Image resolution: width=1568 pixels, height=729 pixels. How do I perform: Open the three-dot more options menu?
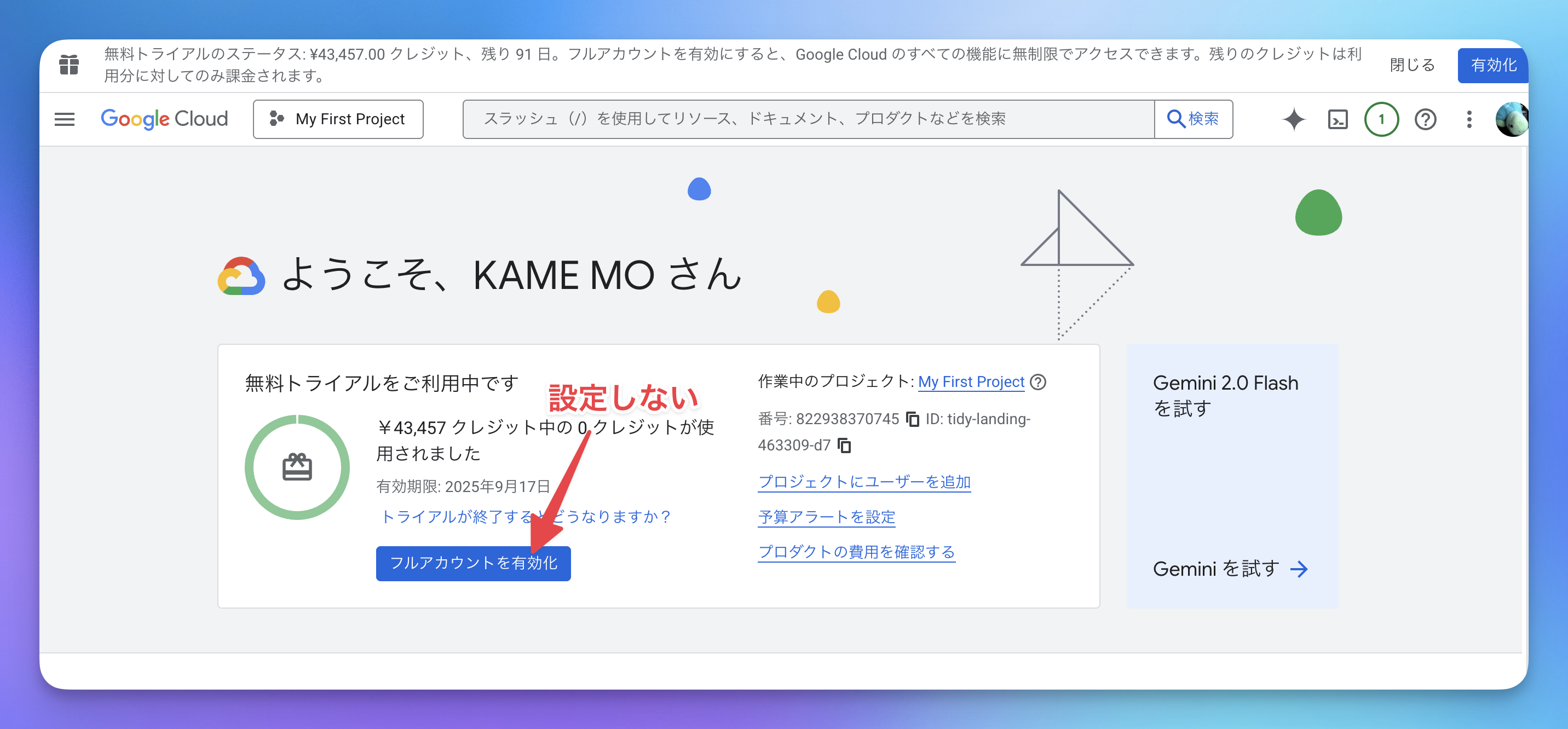[1469, 119]
